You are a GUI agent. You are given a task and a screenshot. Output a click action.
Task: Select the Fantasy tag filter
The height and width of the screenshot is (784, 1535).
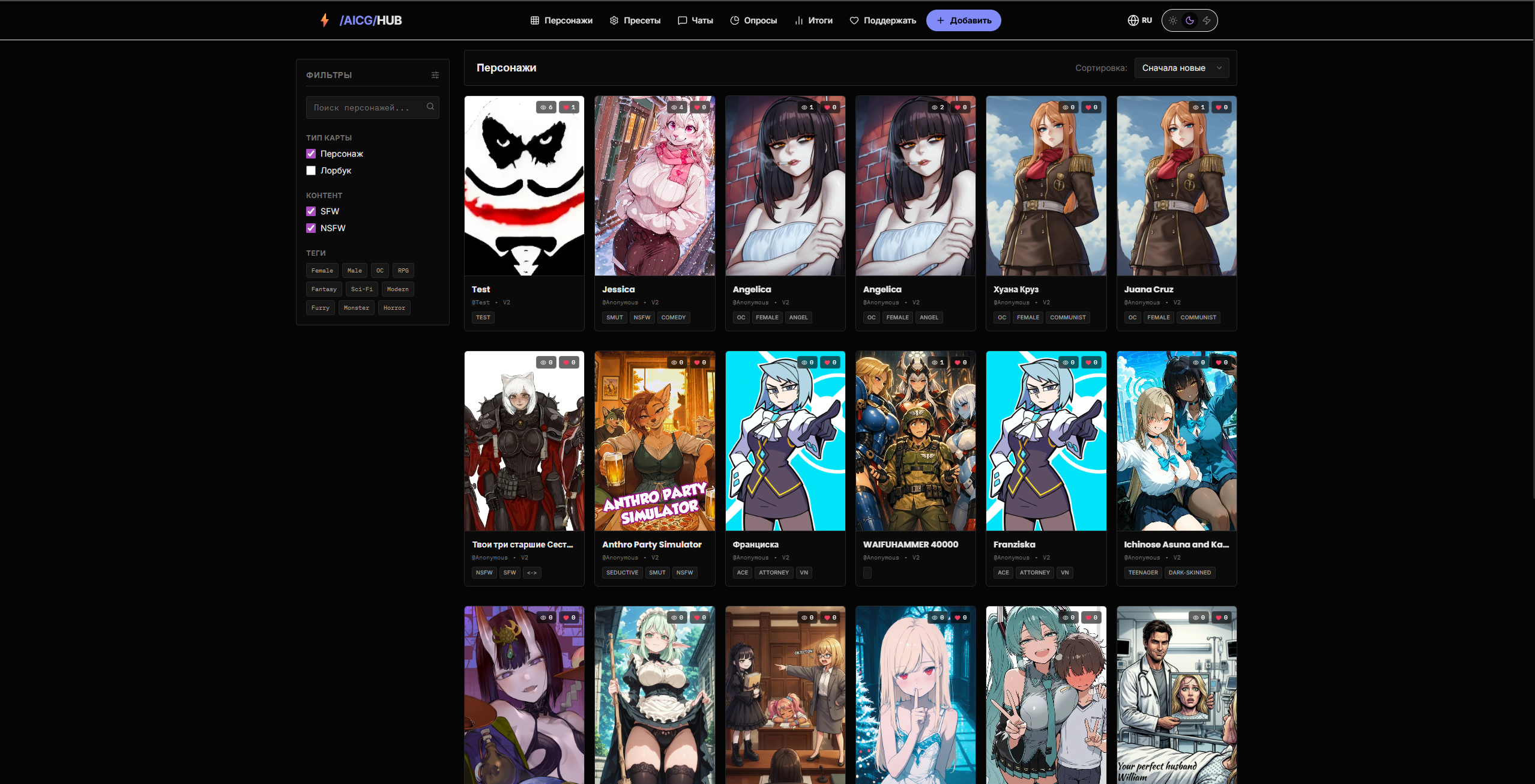coord(324,289)
